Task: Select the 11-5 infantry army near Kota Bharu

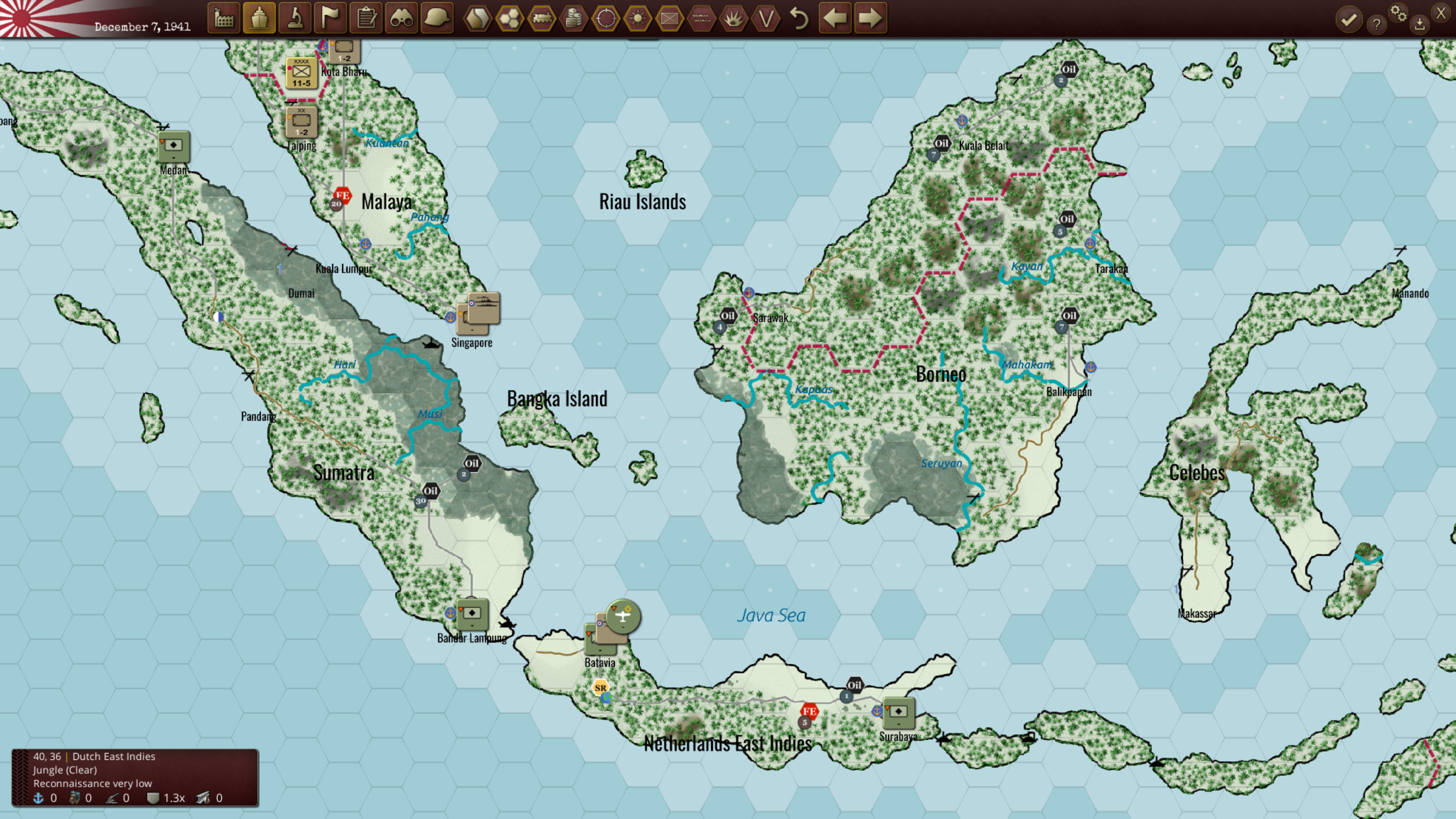Action: pos(301,73)
